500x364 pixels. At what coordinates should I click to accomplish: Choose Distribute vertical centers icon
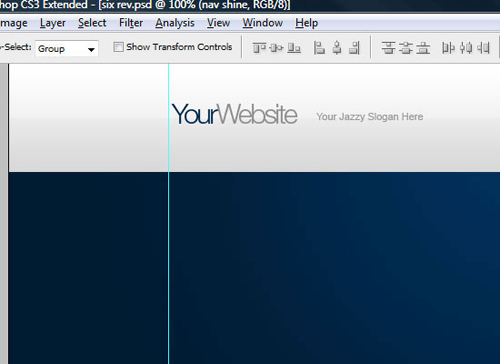point(406,48)
